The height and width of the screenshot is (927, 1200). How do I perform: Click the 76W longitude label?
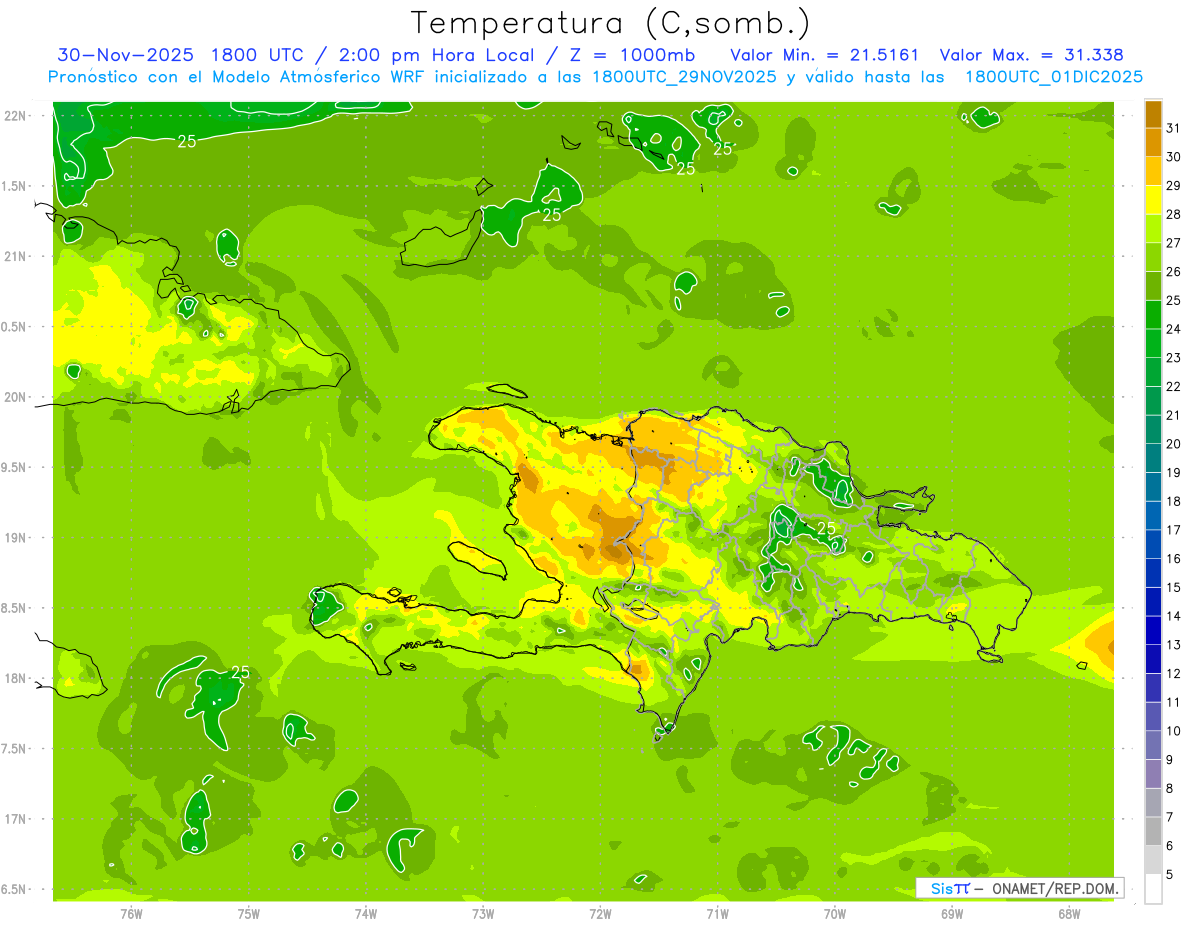click(131, 914)
